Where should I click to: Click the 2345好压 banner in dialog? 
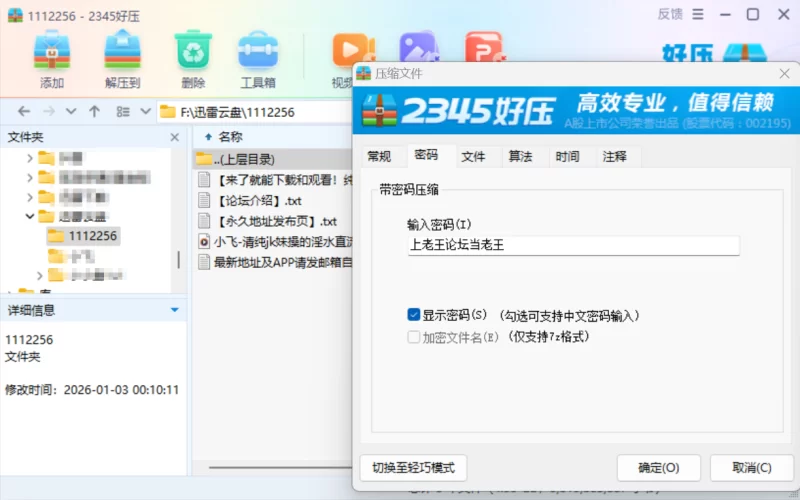click(x=576, y=110)
